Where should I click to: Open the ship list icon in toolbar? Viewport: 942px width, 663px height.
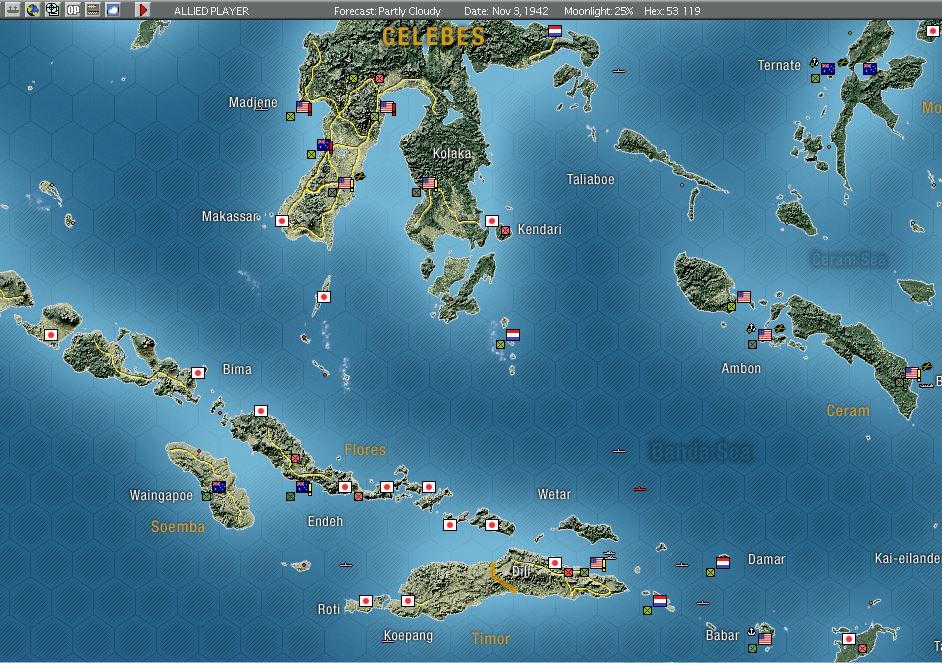point(13,10)
